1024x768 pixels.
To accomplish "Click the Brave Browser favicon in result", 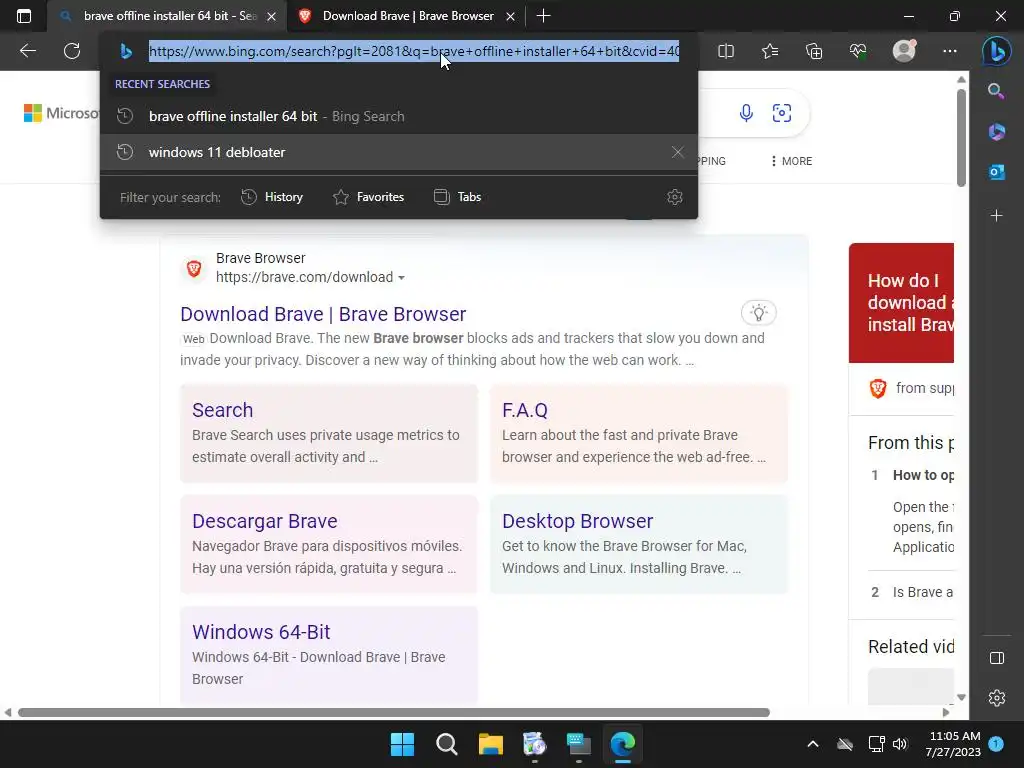I will click(x=194, y=268).
